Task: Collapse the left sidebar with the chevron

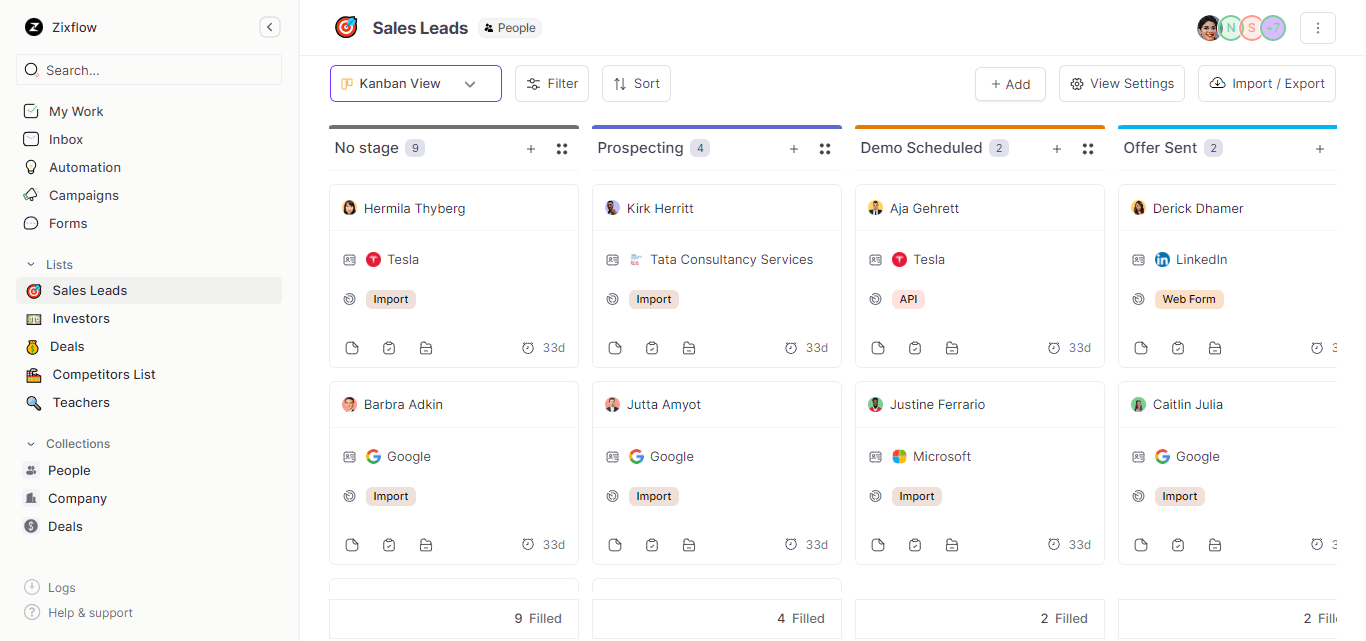Action: [x=269, y=27]
